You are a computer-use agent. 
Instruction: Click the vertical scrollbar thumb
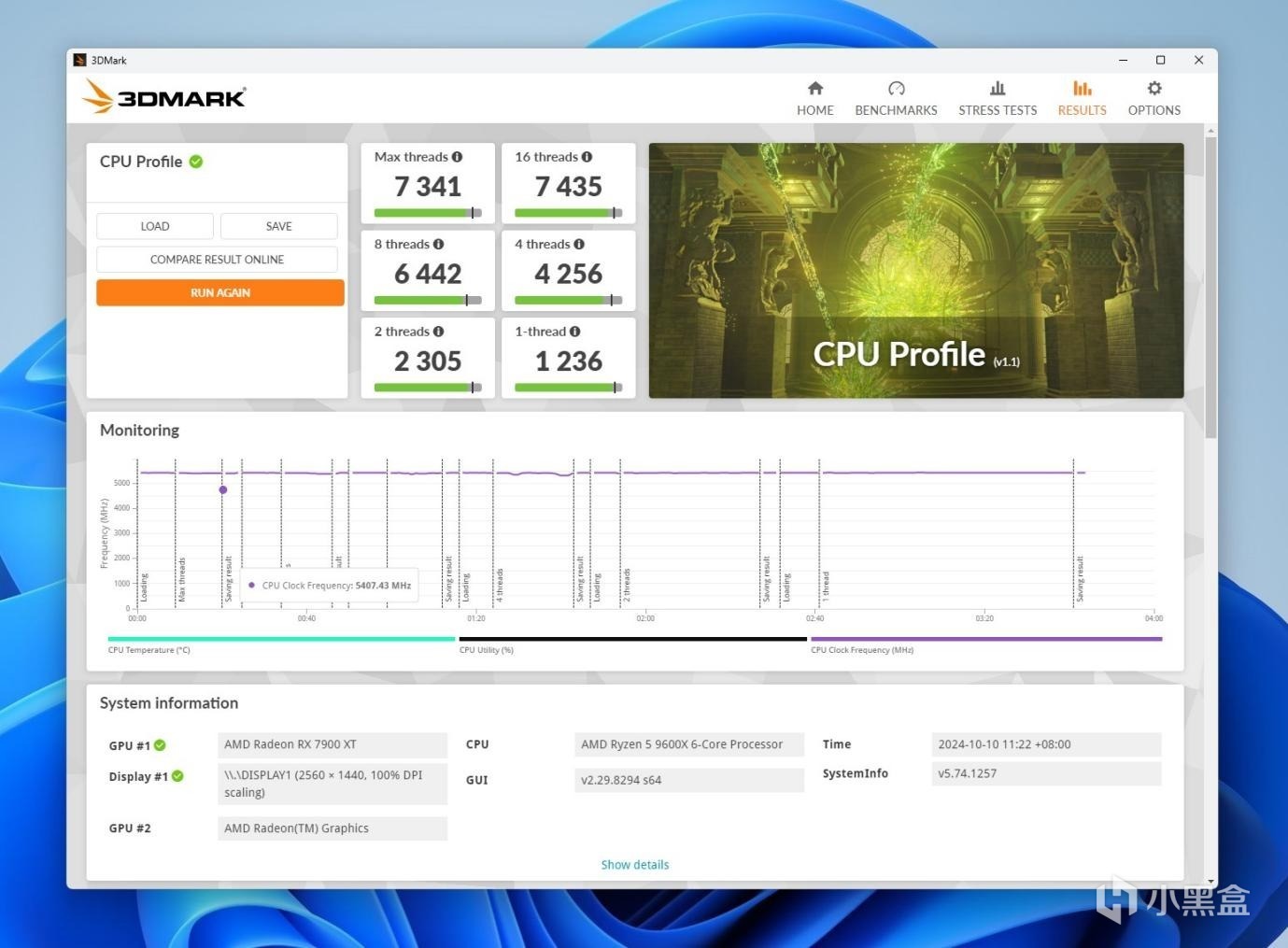tap(1210, 288)
